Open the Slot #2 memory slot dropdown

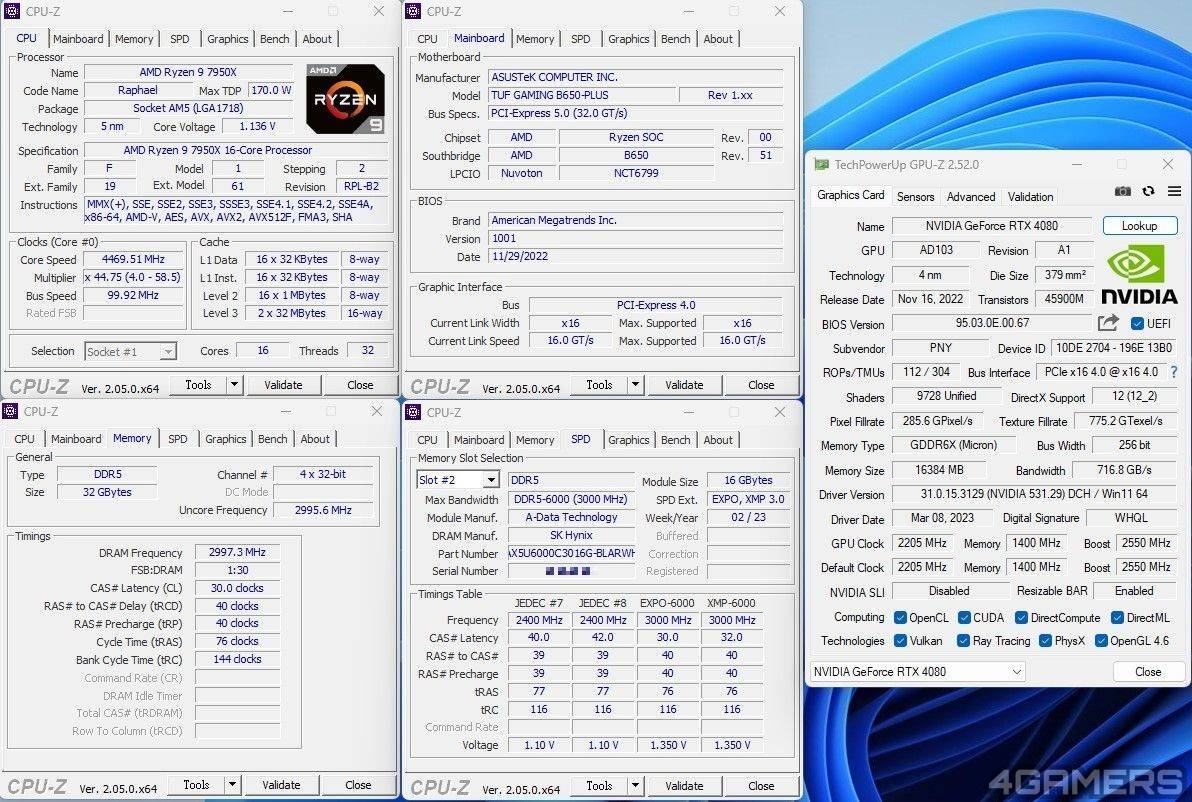point(490,481)
